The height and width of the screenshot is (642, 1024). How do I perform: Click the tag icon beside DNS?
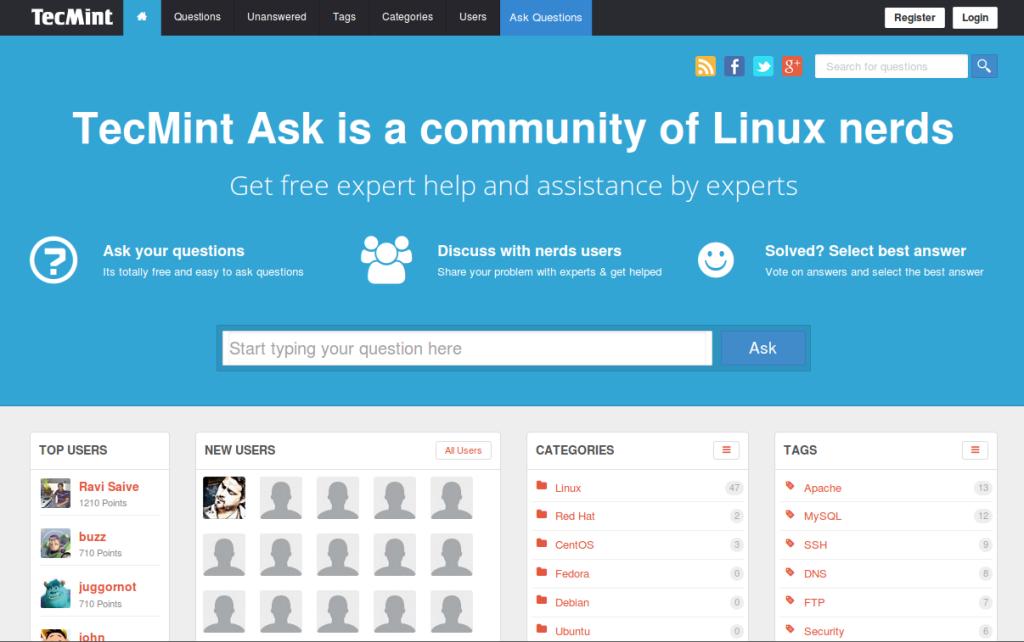tap(790, 572)
